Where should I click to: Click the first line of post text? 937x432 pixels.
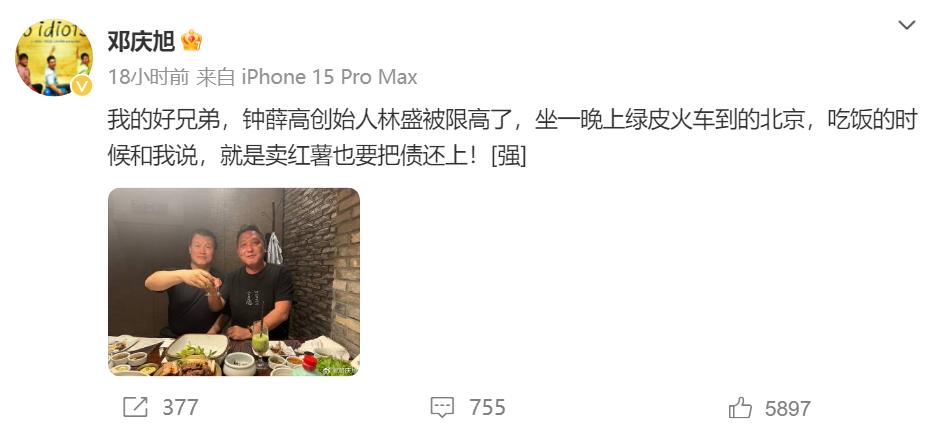tap(512, 121)
